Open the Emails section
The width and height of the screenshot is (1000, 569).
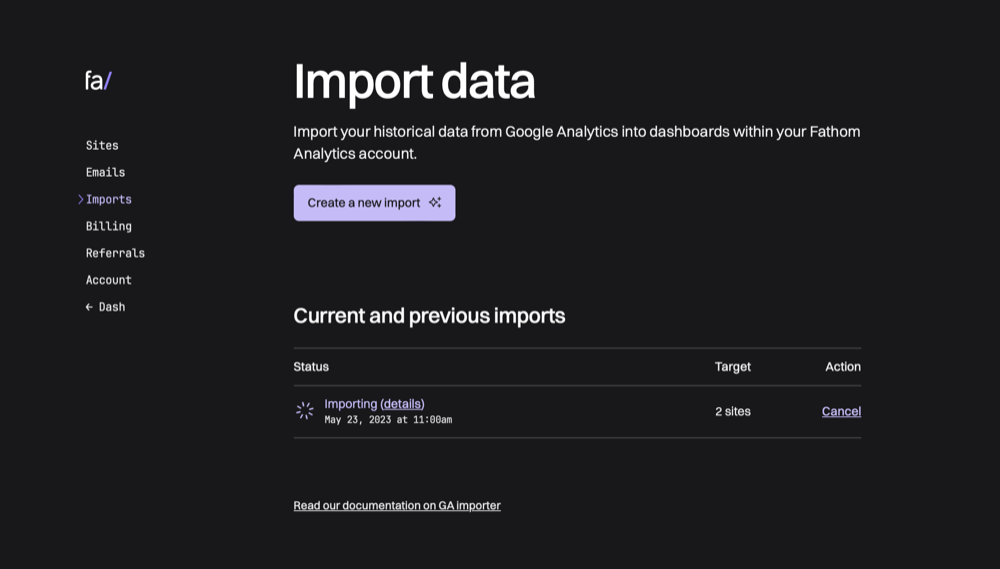coord(105,172)
